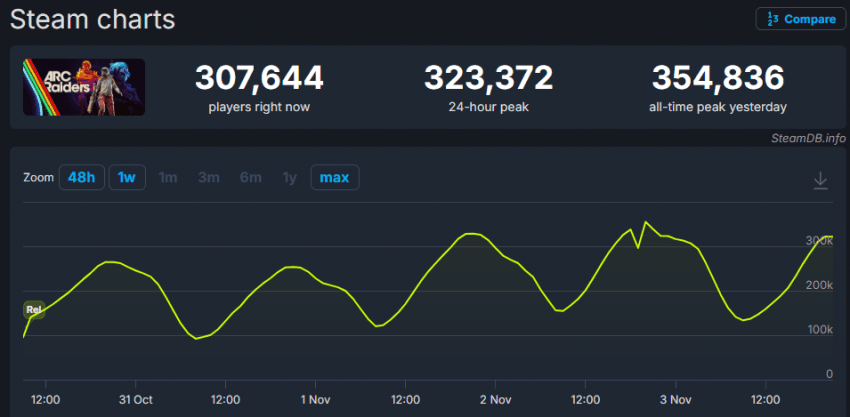Click the 354,836 all-time peak value
This screenshot has height=417, width=850.
point(717,78)
